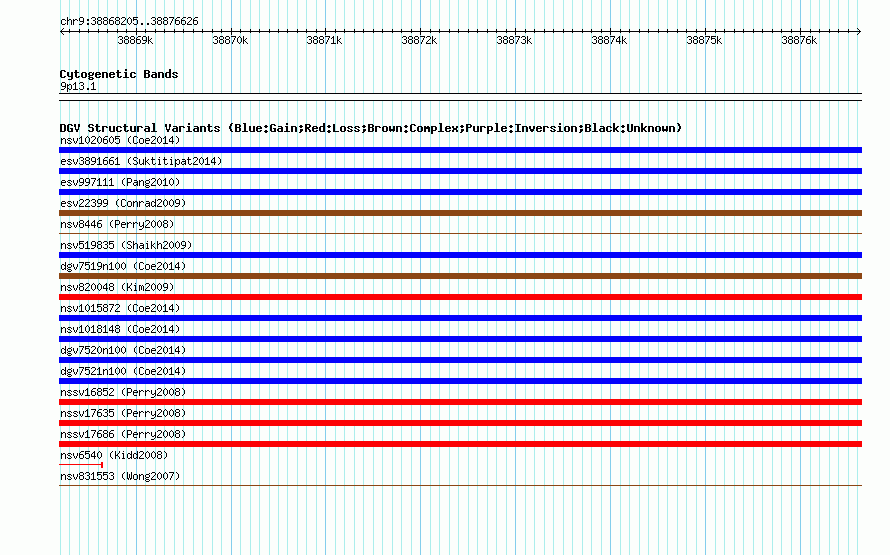
Task: Select the brown bar under dgv7519n100
Action: (460, 276)
